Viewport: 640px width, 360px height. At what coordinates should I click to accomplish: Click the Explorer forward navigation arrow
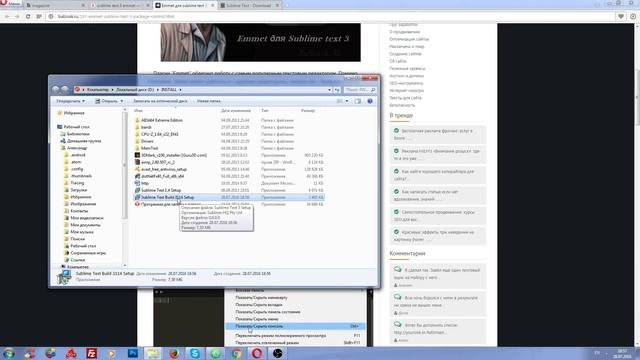pyautogui.click(x=64, y=89)
